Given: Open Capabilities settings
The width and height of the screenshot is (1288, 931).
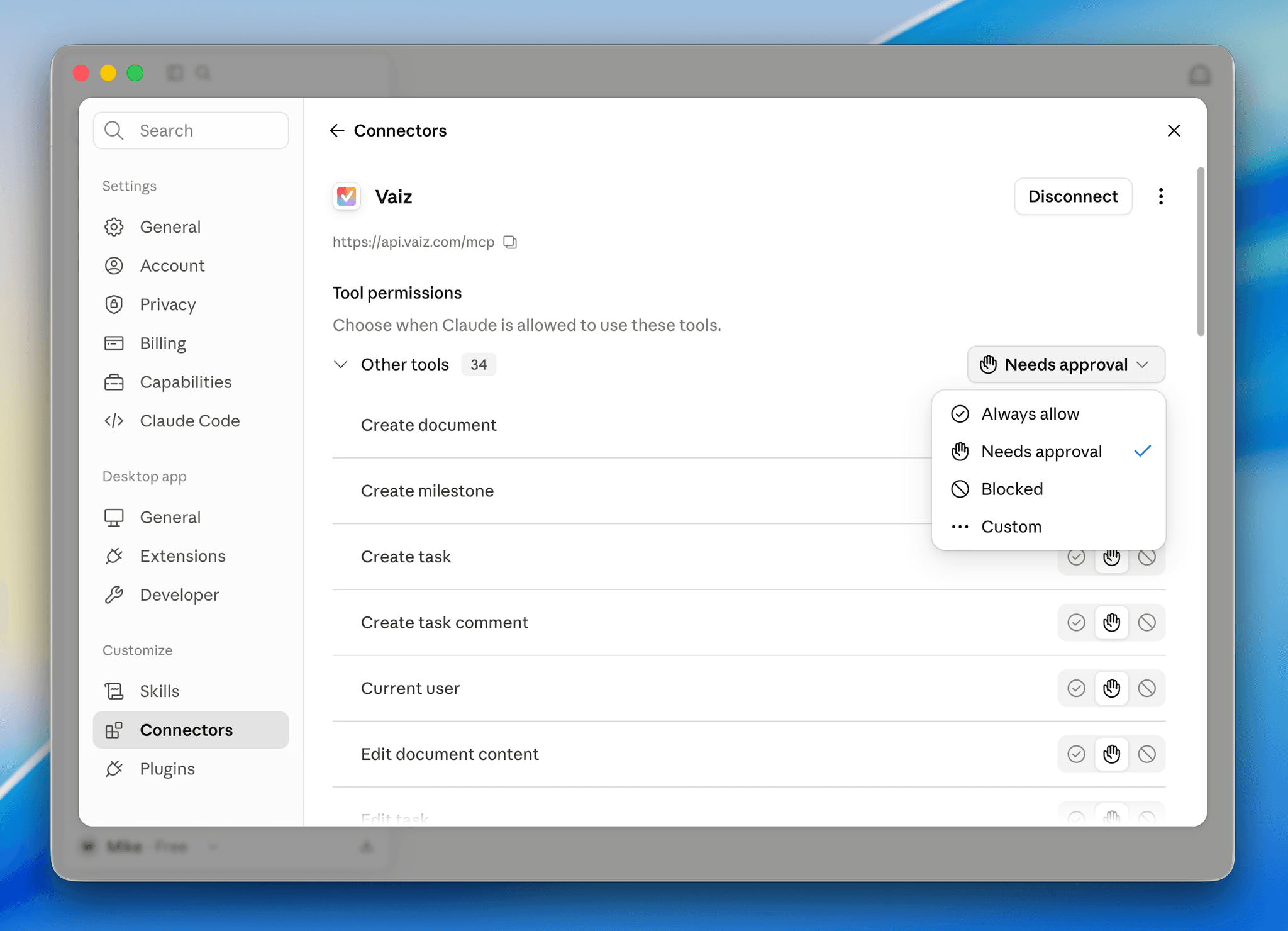Looking at the screenshot, I should [x=191, y=382].
